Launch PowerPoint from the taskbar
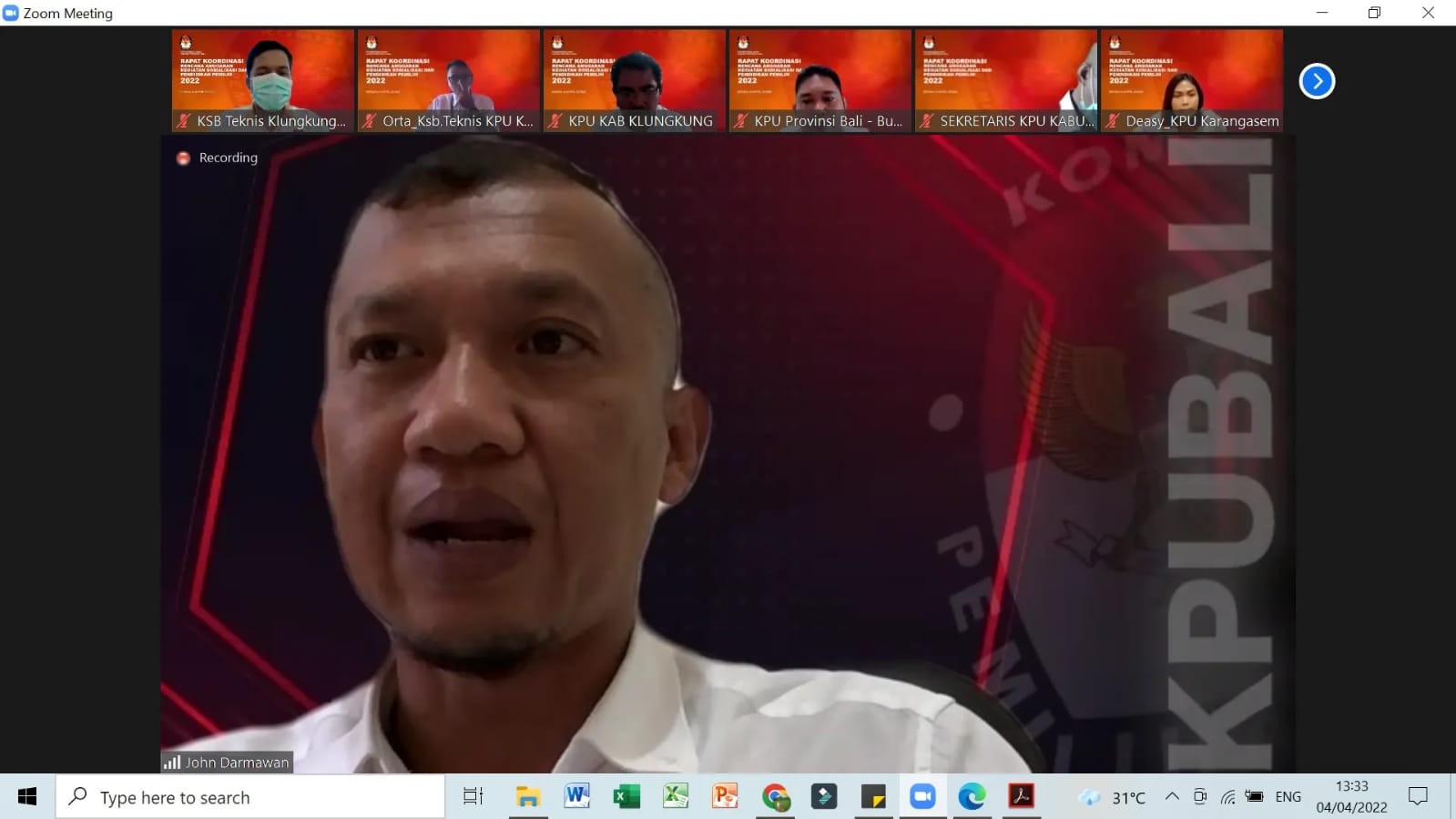Screen dimensions: 1456x819 (x=725, y=797)
